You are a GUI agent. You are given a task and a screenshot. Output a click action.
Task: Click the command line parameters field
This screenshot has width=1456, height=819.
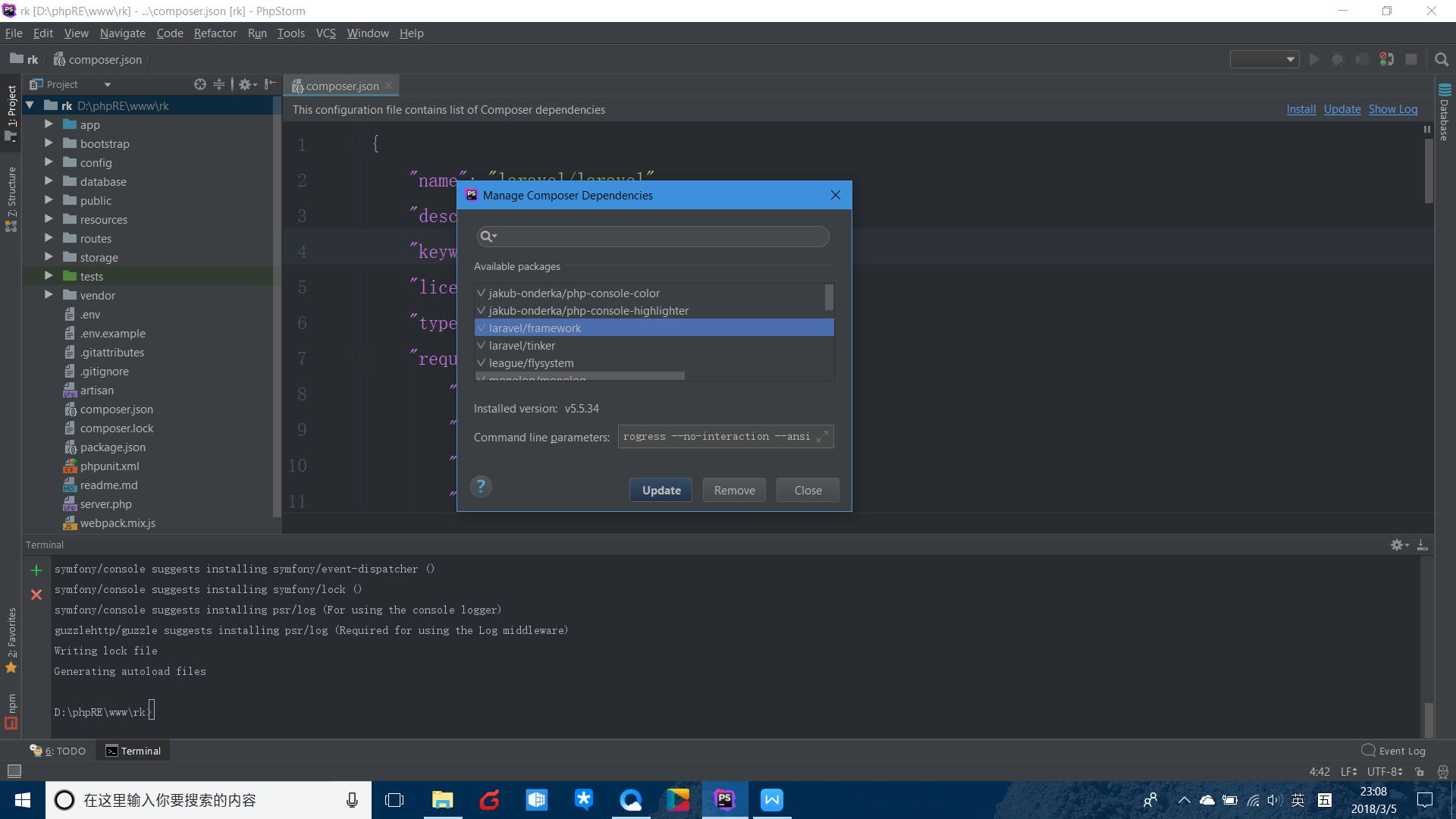(726, 438)
